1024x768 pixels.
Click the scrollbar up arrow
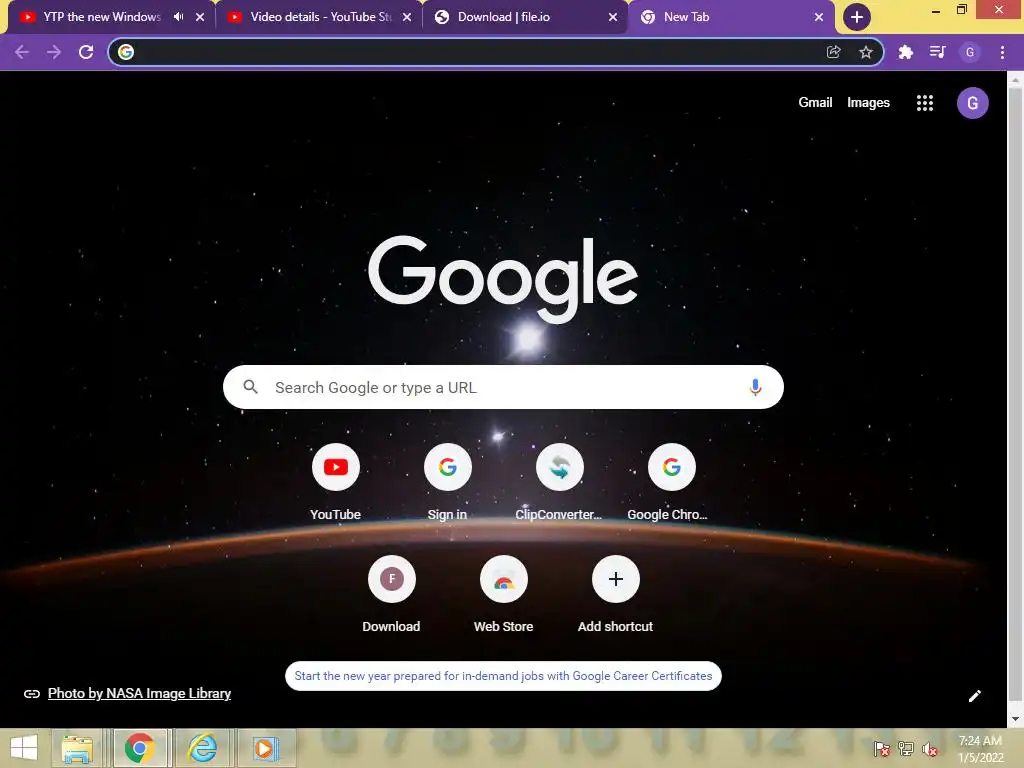(x=1015, y=80)
